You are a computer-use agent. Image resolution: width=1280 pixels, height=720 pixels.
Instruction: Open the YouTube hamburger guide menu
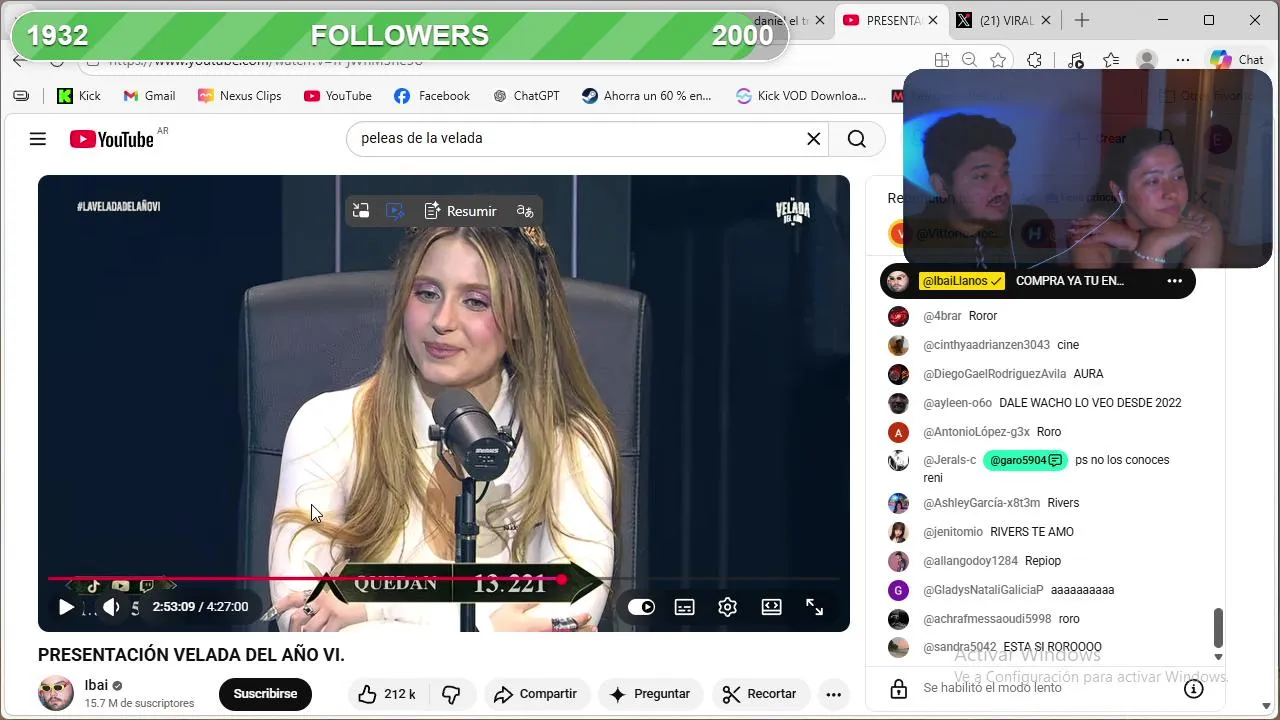[x=38, y=139]
